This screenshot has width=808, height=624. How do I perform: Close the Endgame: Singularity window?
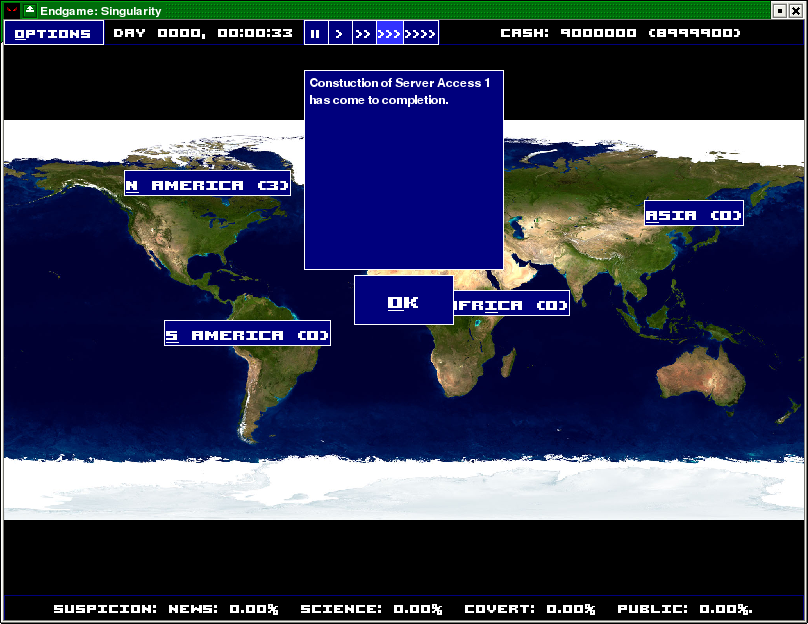pos(797,10)
